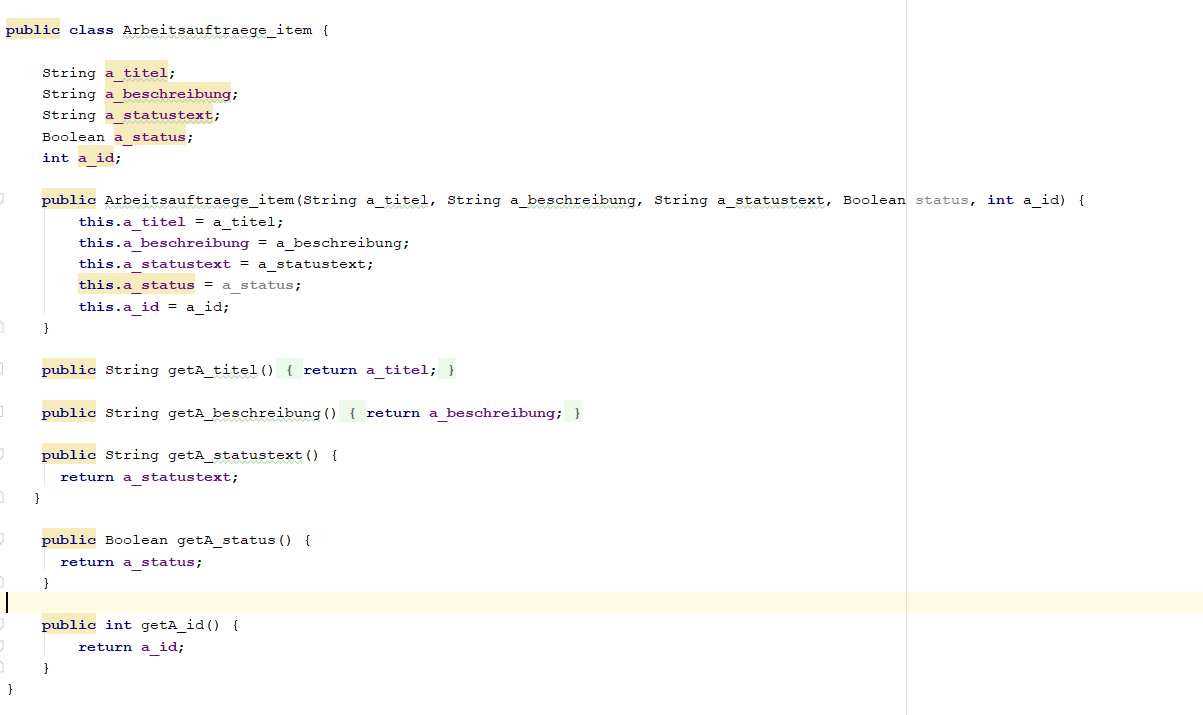Collapse getA_statustext method via gutter fold marker
Screen dimensions: 1203x715
[x=2, y=455]
